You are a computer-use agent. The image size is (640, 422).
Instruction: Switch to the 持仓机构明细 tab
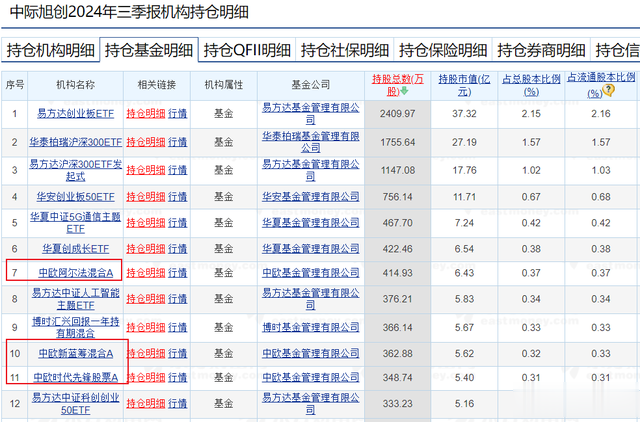pyautogui.click(x=50, y=51)
